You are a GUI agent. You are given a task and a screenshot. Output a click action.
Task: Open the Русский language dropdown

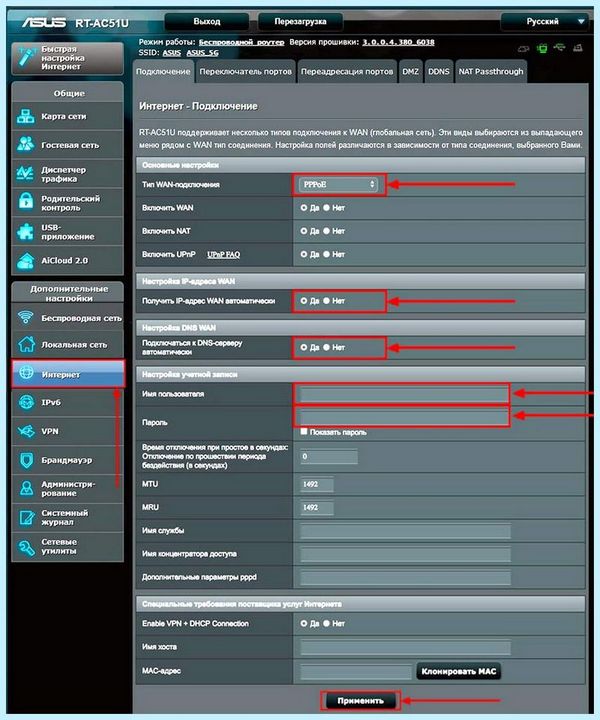click(544, 22)
